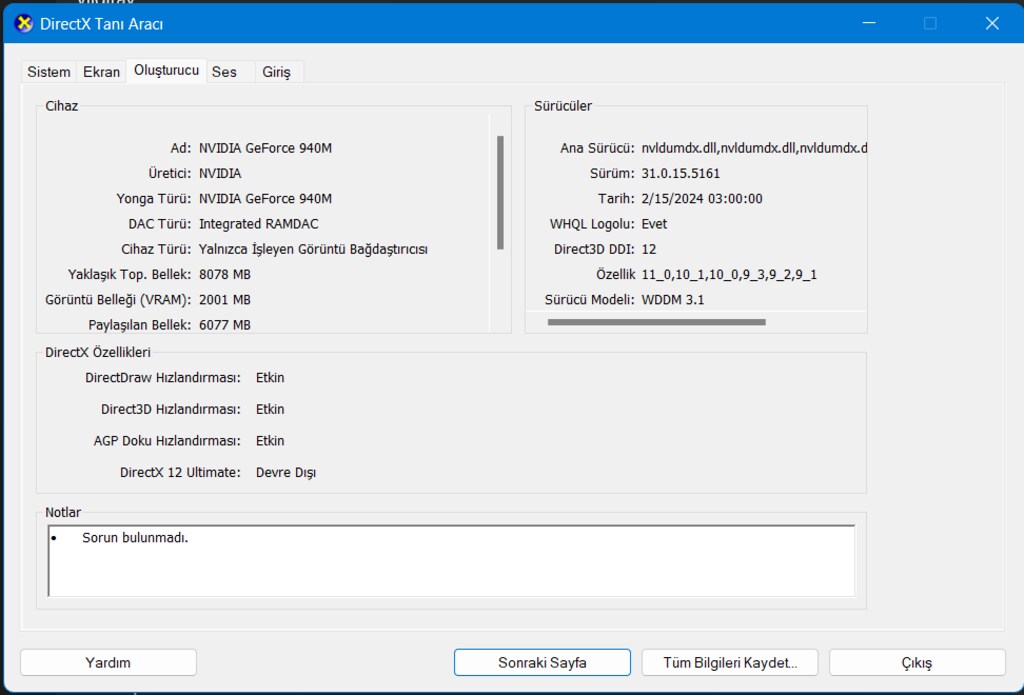Click the DirectX 12 Ultimate value Devre Dışı
Image resolution: width=1024 pixels, height=695 pixels.
click(x=286, y=472)
